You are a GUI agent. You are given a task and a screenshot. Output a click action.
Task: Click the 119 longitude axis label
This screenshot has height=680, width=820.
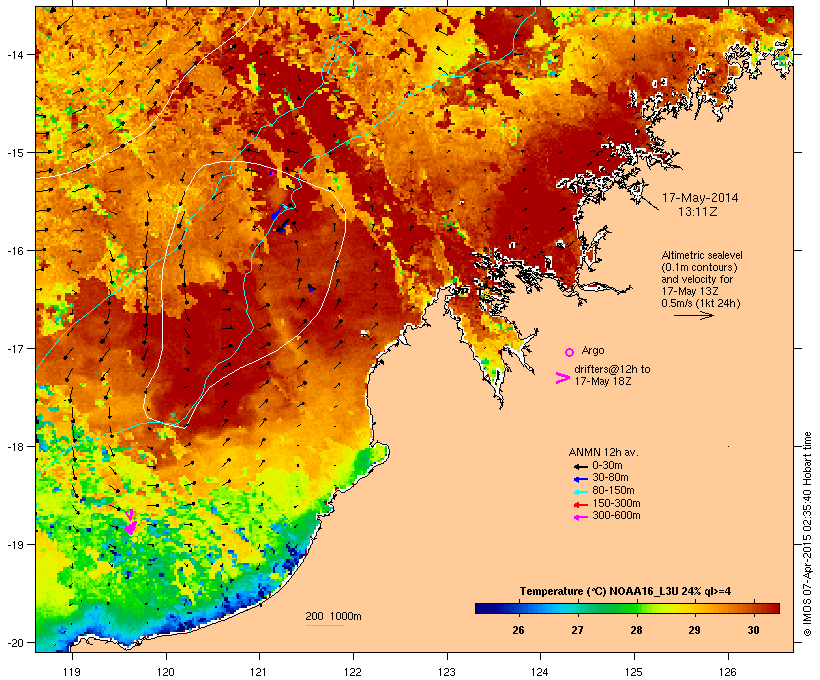(72, 672)
